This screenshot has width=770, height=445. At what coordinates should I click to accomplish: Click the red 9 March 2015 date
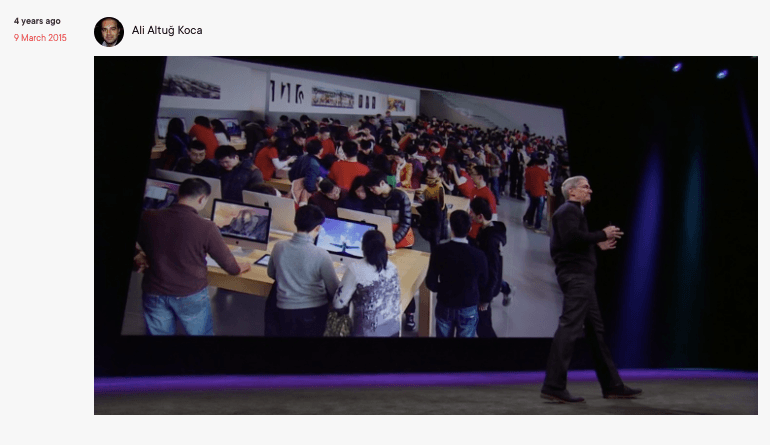tap(42, 38)
